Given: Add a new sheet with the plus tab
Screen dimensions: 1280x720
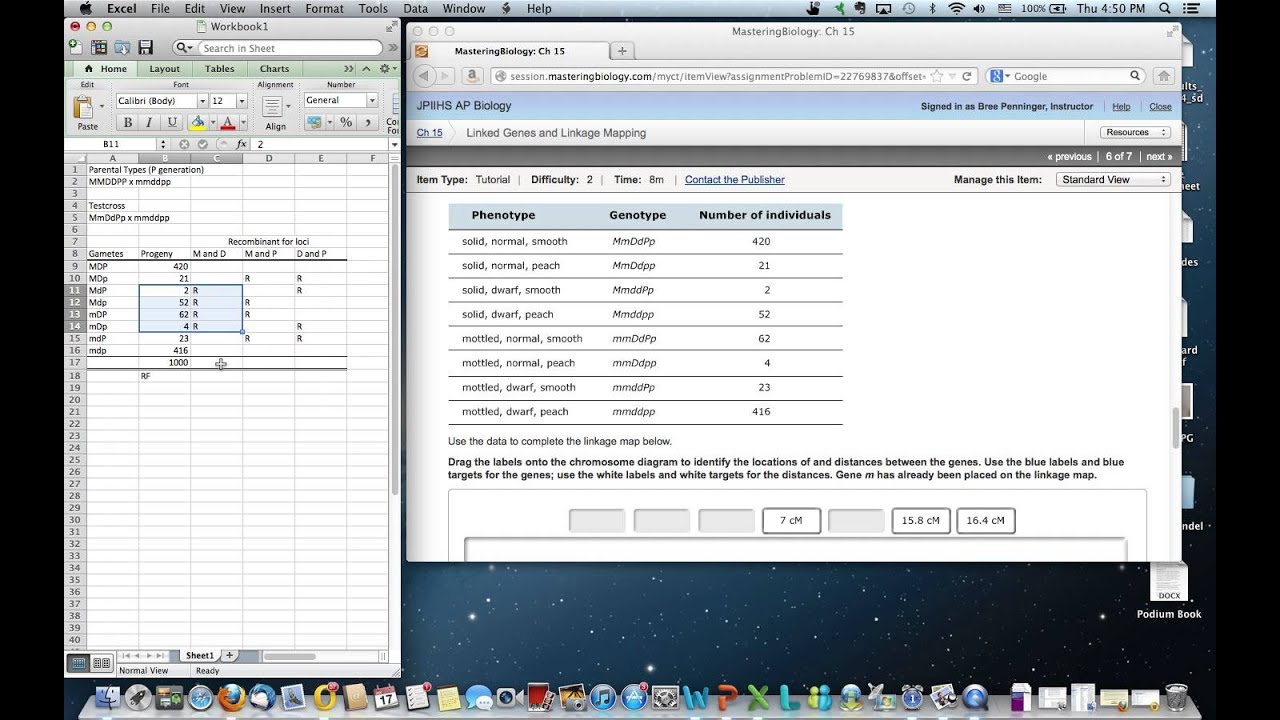Looking at the screenshot, I should [229, 655].
